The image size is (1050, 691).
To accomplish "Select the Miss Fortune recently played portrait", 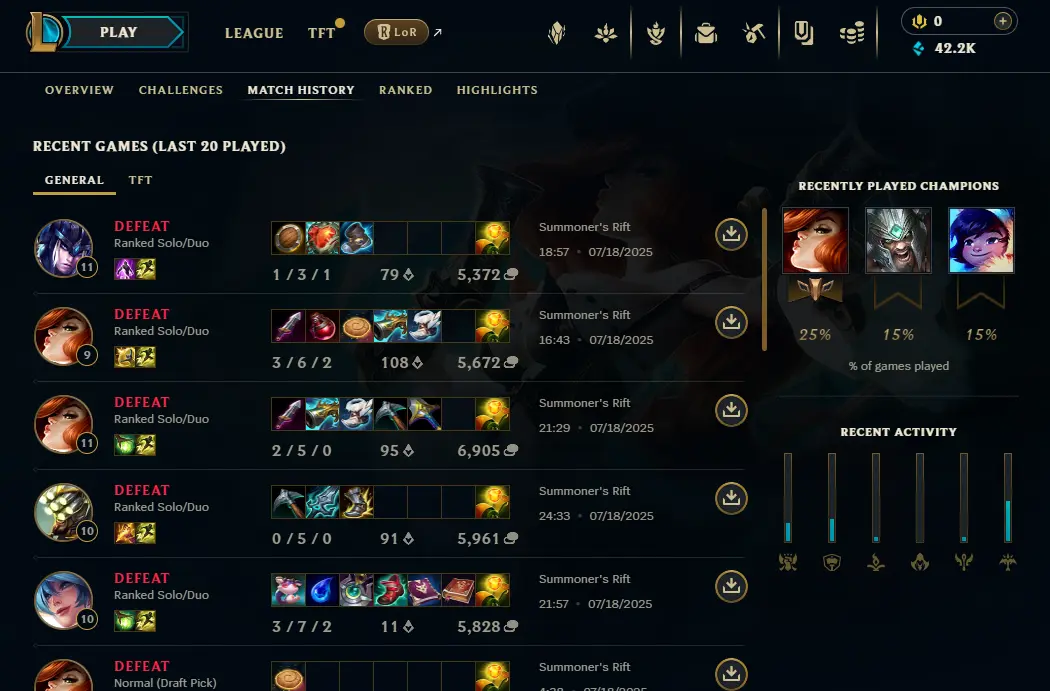I will pyautogui.click(x=815, y=240).
